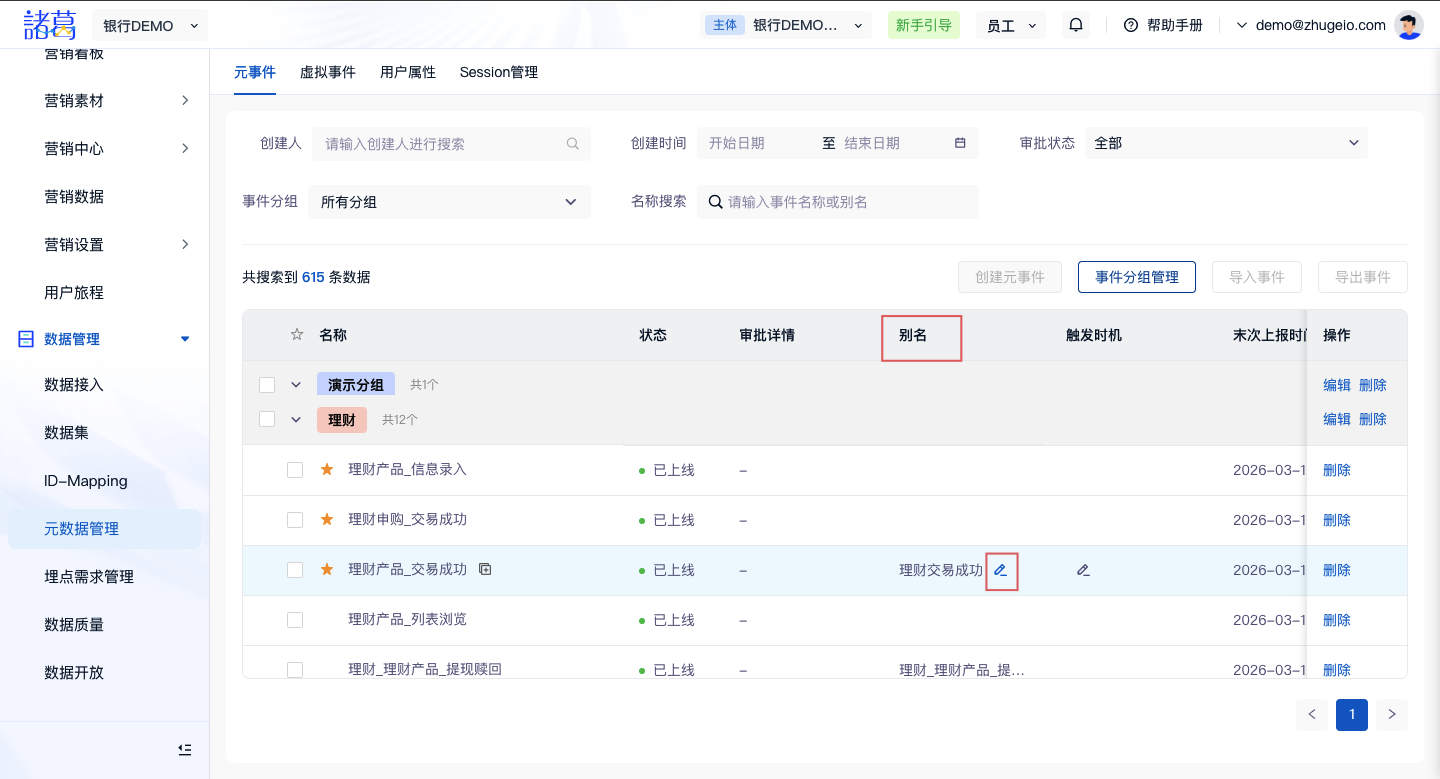The image size is (1440, 779).
Task: Click 编辑 link for 演示分组
Action: [1336, 385]
